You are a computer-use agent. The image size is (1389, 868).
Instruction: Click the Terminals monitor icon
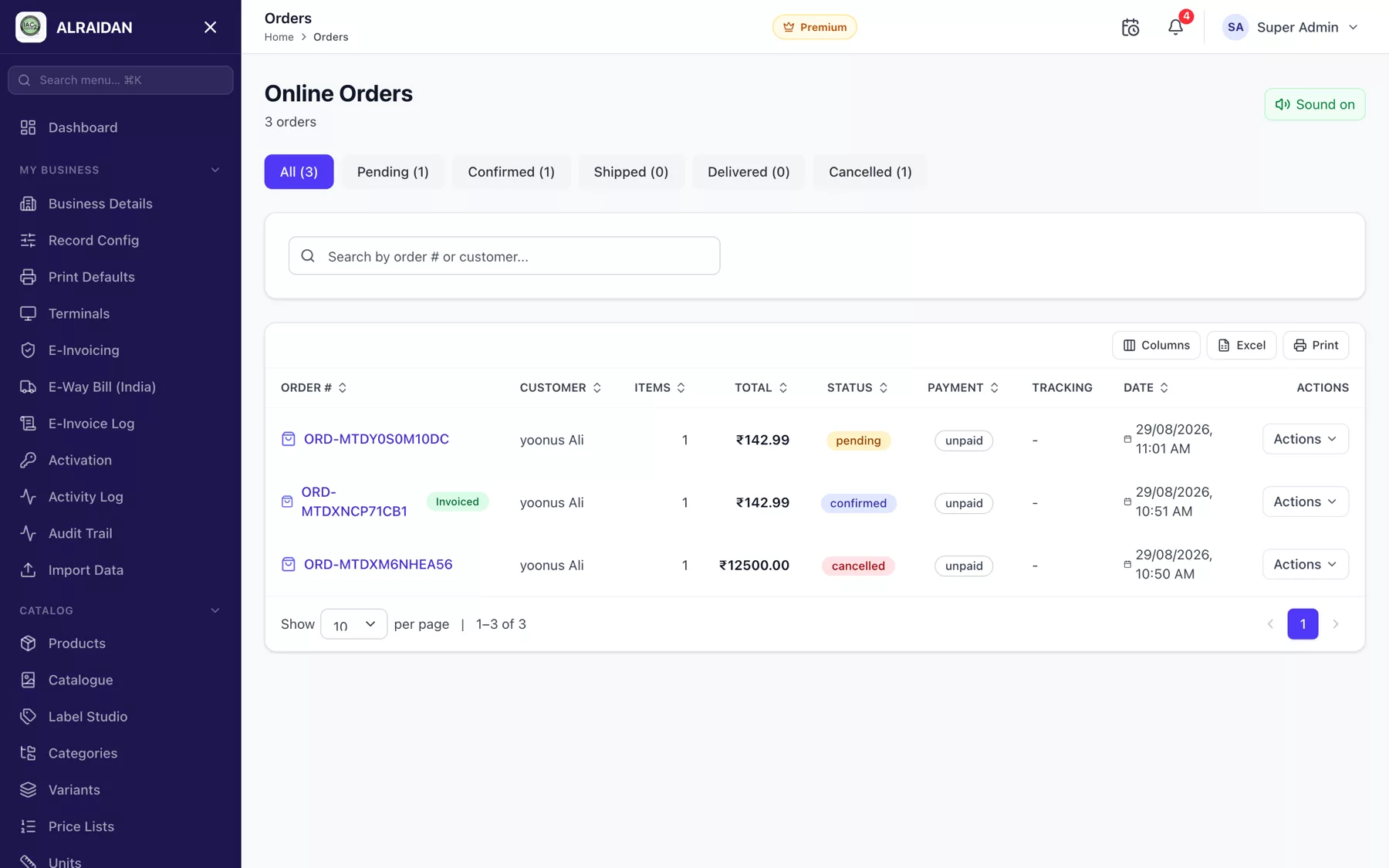(29, 313)
